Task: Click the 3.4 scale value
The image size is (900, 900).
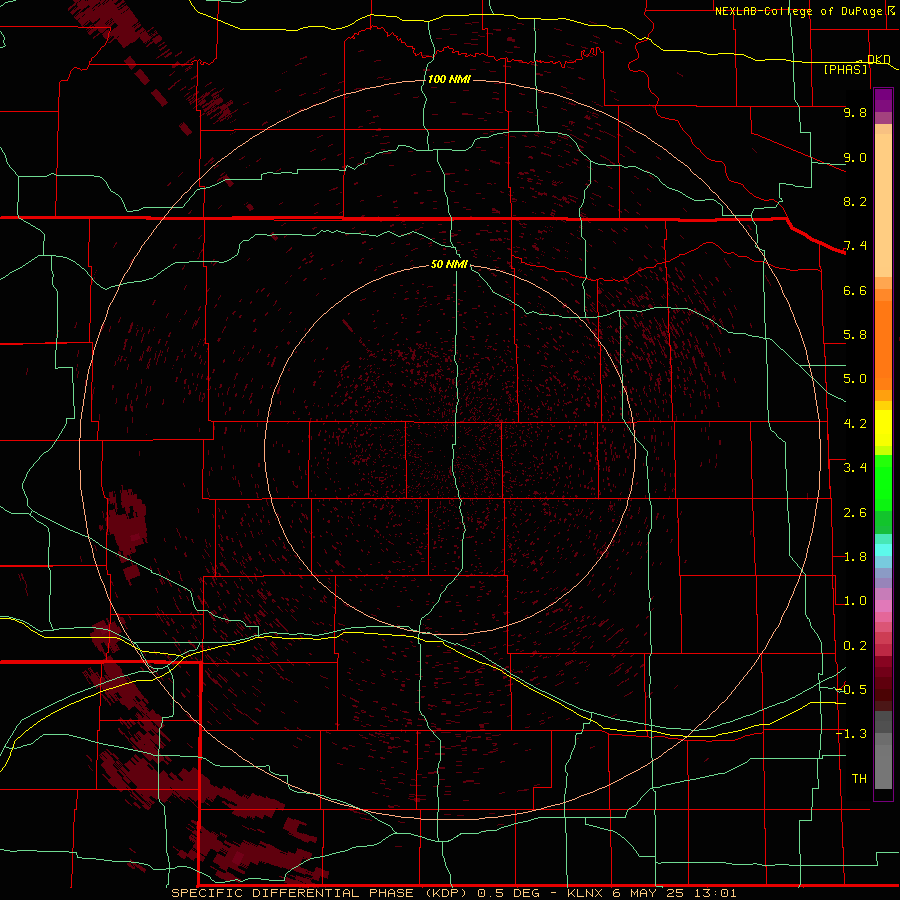Action: (x=855, y=468)
